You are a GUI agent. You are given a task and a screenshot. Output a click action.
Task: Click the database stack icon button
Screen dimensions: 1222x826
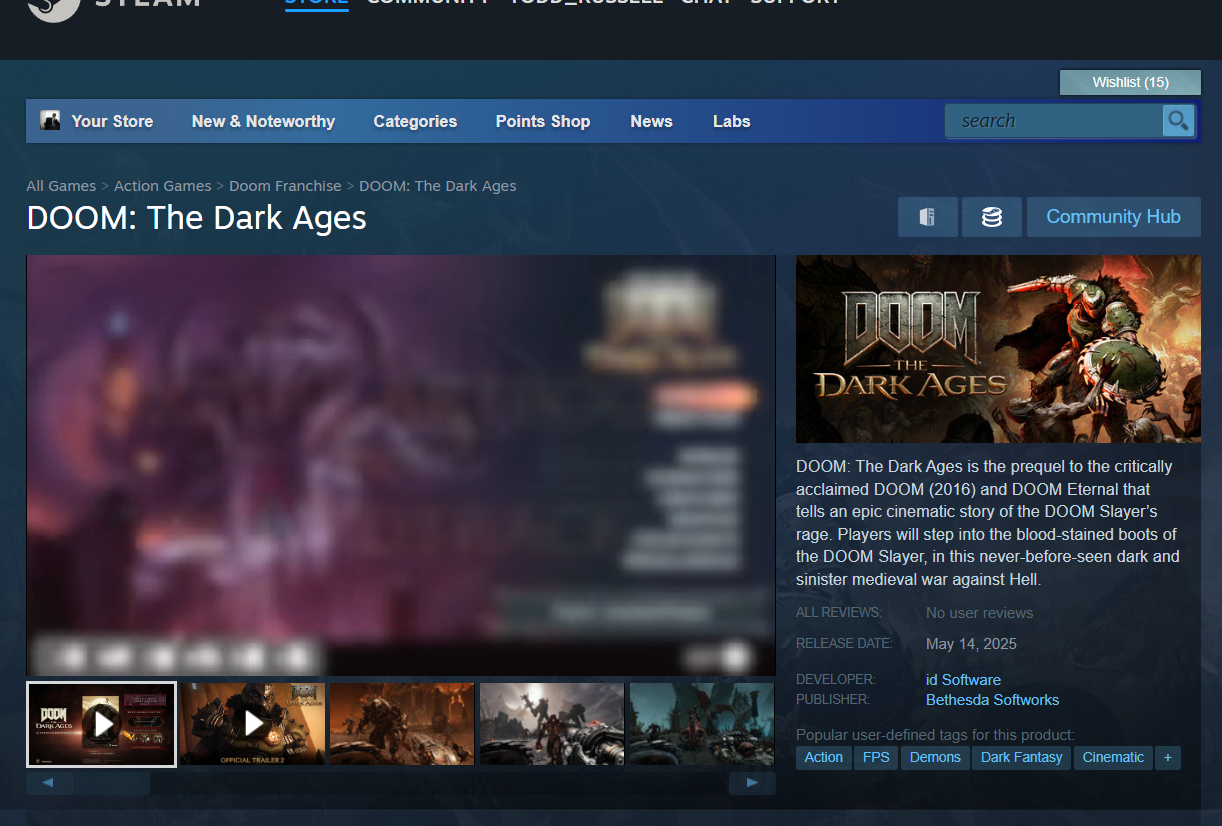click(x=991, y=217)
